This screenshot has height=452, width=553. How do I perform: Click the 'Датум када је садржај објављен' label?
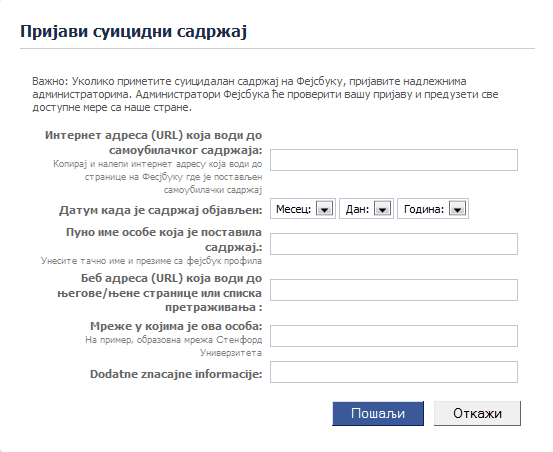click(x=161, y=210)
